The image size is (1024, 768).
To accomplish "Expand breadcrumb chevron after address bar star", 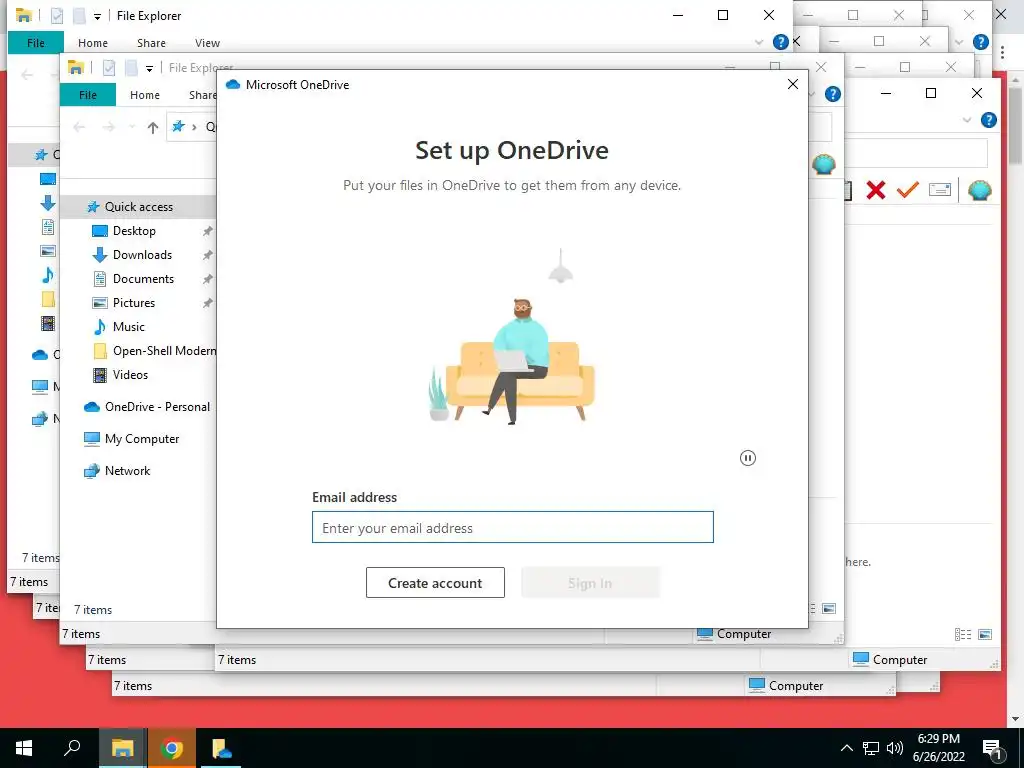I will pyautogui.click(x=194, y=127).
